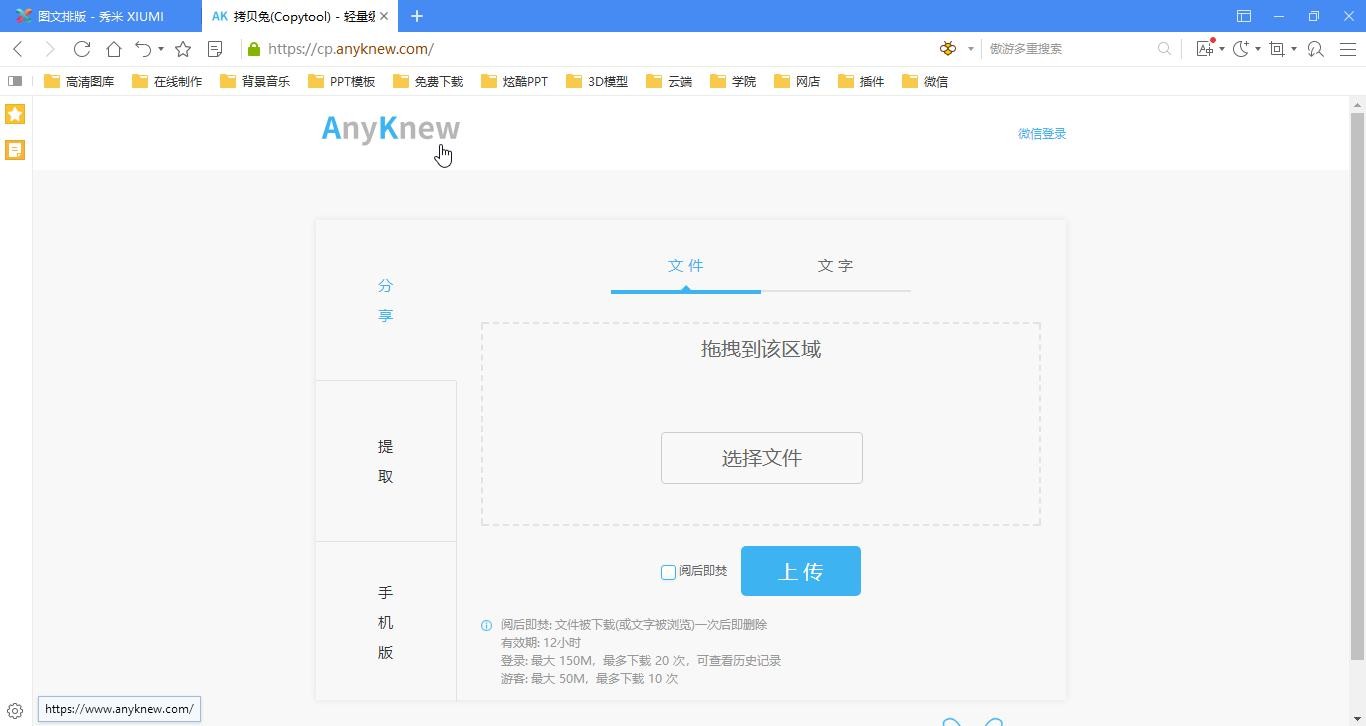This screenshot has width=1366, height=726.
Task: Click the browser home icon
Action: click(x=114, y=49)
